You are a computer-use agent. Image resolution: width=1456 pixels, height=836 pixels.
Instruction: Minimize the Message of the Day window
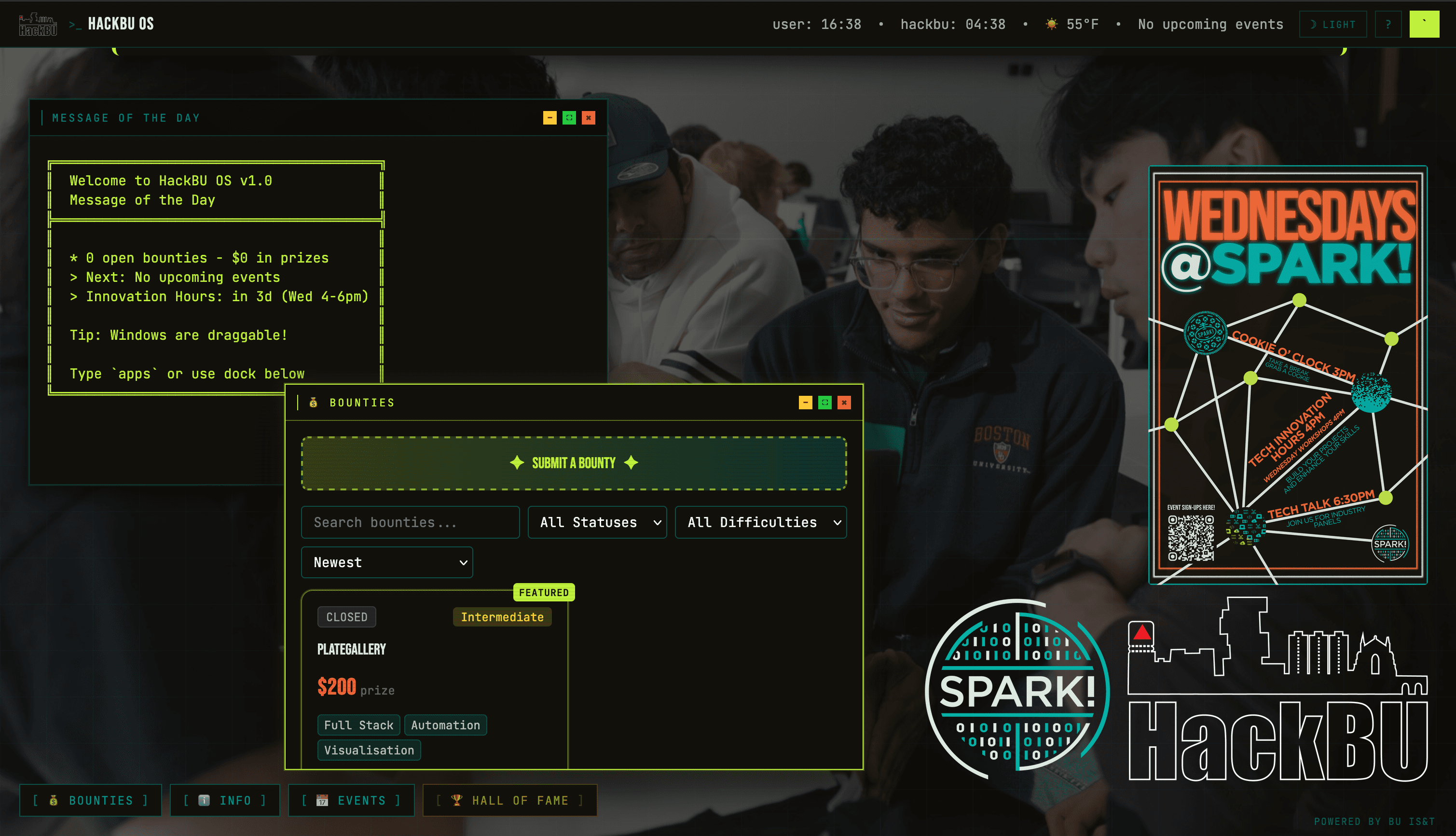pyautogui.click(x=550, y=118)
